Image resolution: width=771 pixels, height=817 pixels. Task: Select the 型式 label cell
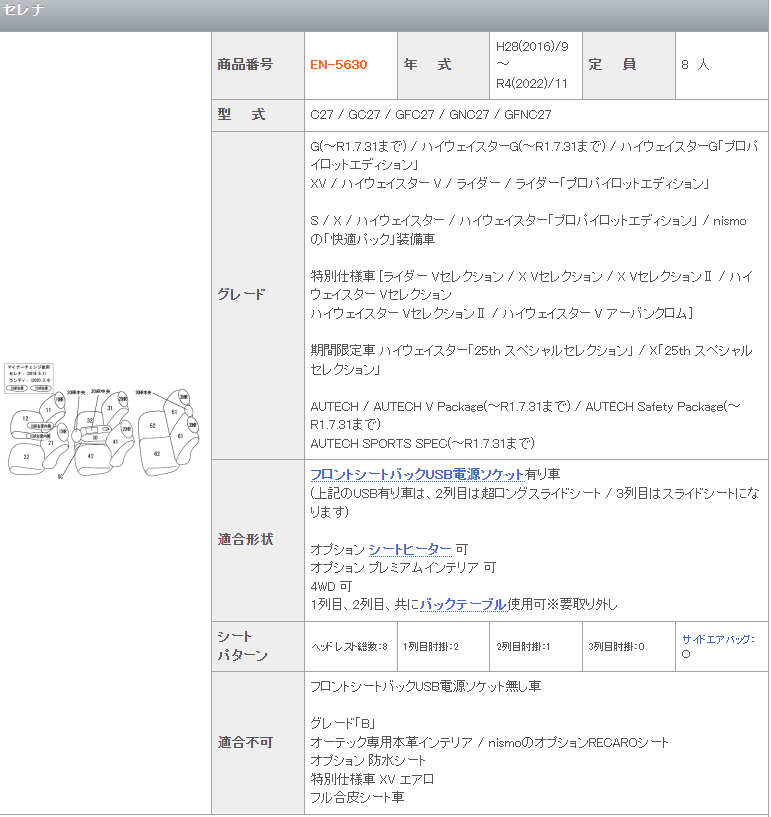click(x=258, y=115)
